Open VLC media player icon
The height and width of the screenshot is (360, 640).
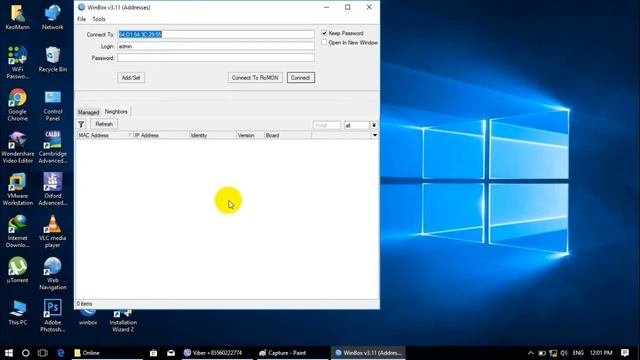pos(52,231)
